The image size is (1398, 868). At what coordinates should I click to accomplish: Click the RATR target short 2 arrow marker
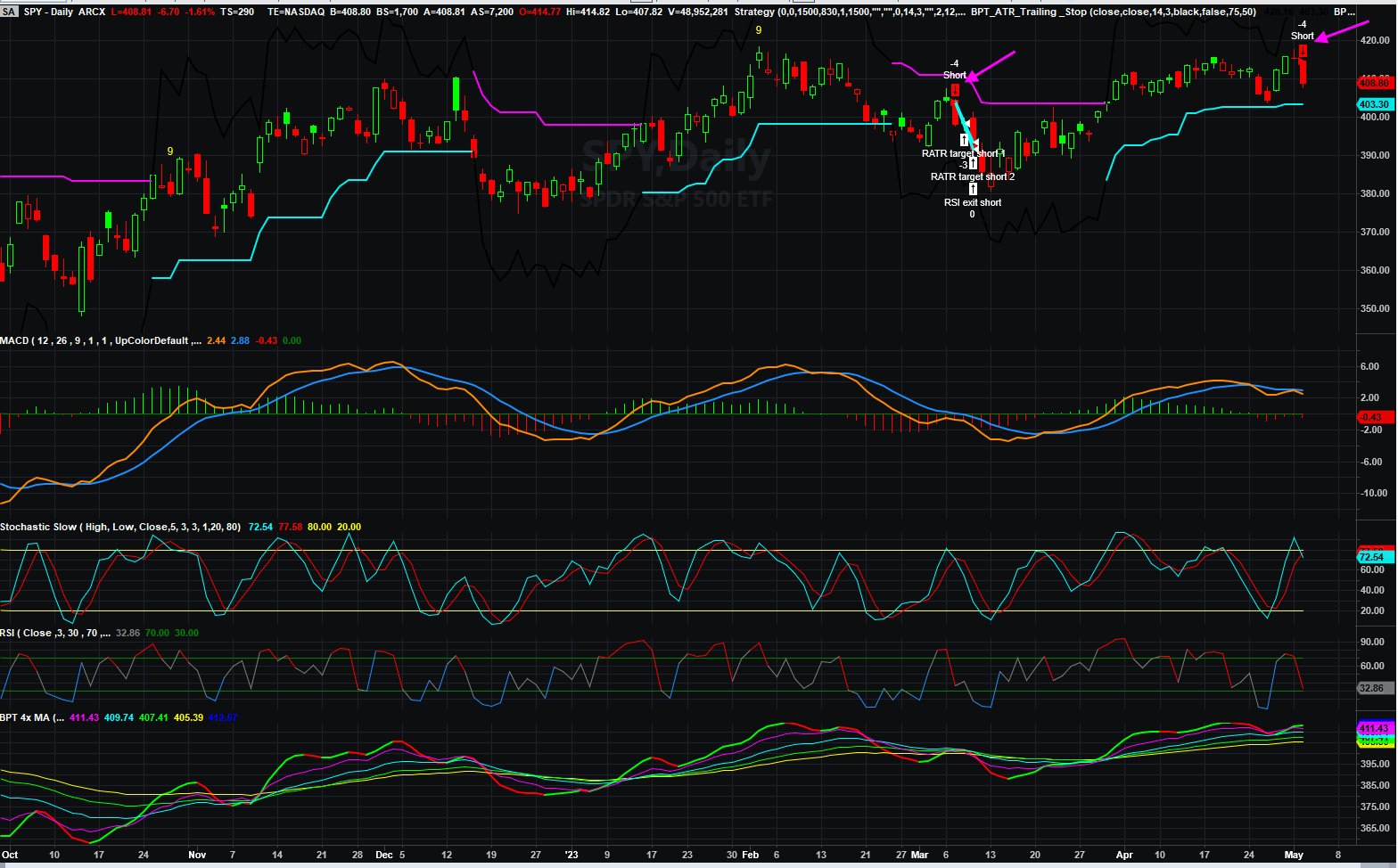coord(973,164)
